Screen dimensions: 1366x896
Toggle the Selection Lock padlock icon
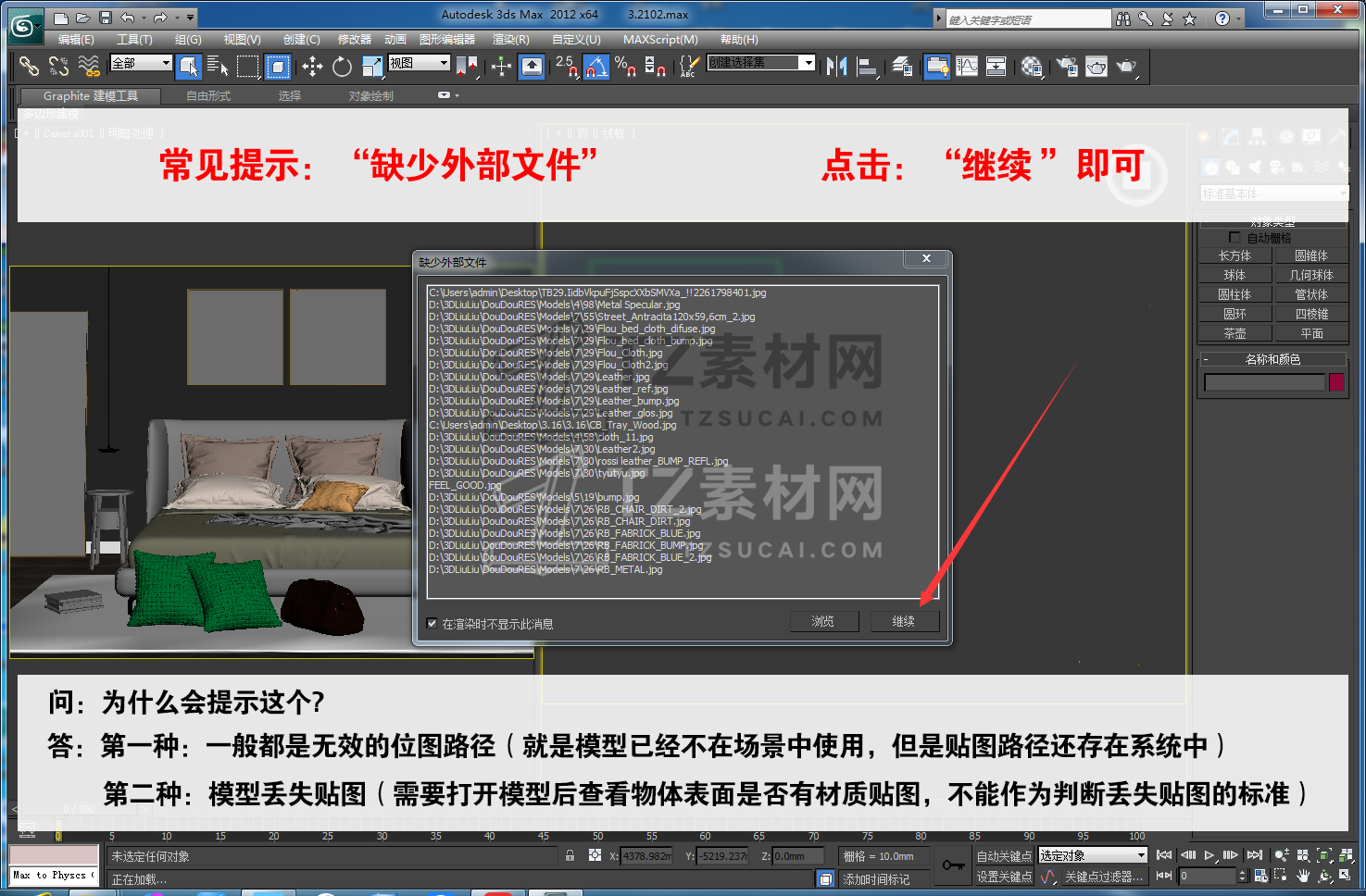point(570,855)
